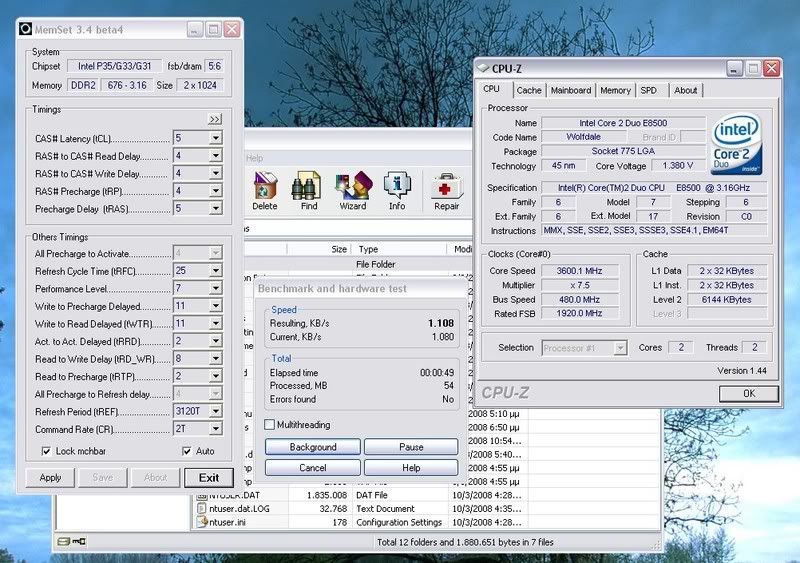Image resolution: width=800 pixels, height=563 pixels.
Task: Open Read to Write Delay (tRD_WR) dropdown
Action: click(216, 358)
